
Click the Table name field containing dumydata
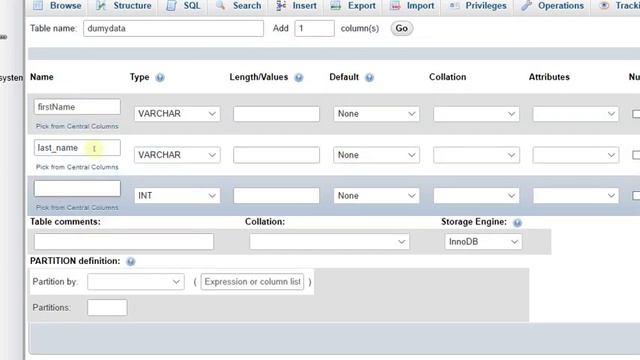[x=173, y=29]
